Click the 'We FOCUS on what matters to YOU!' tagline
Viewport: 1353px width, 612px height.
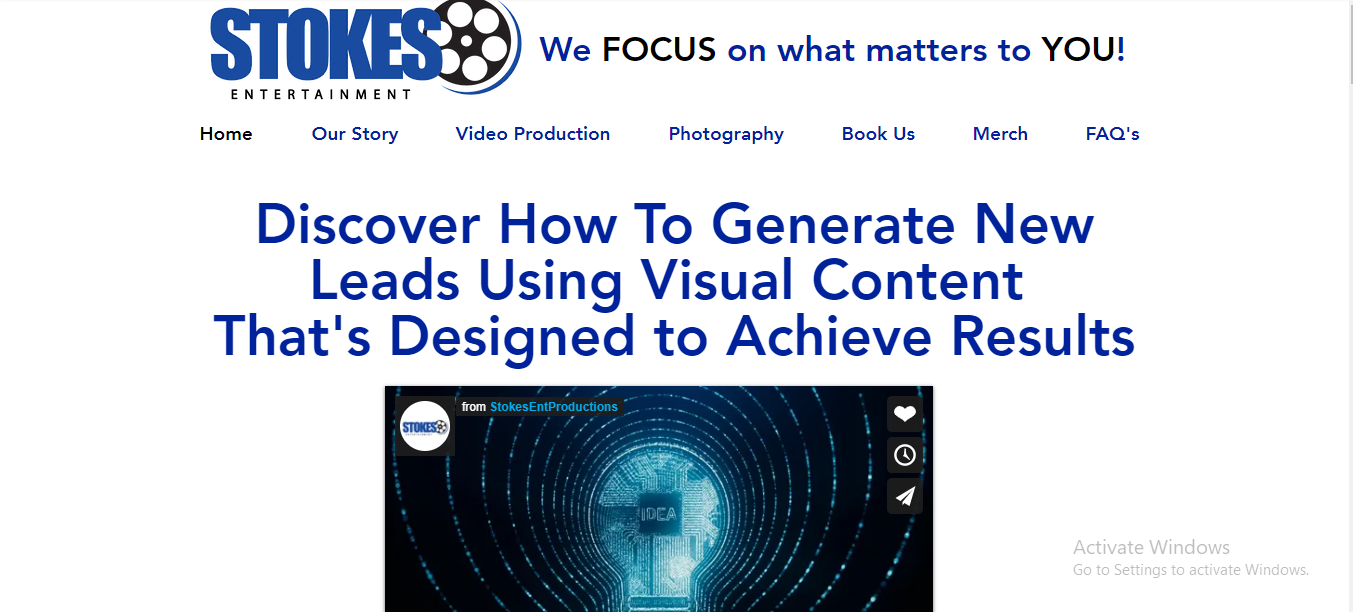(833, 49)
